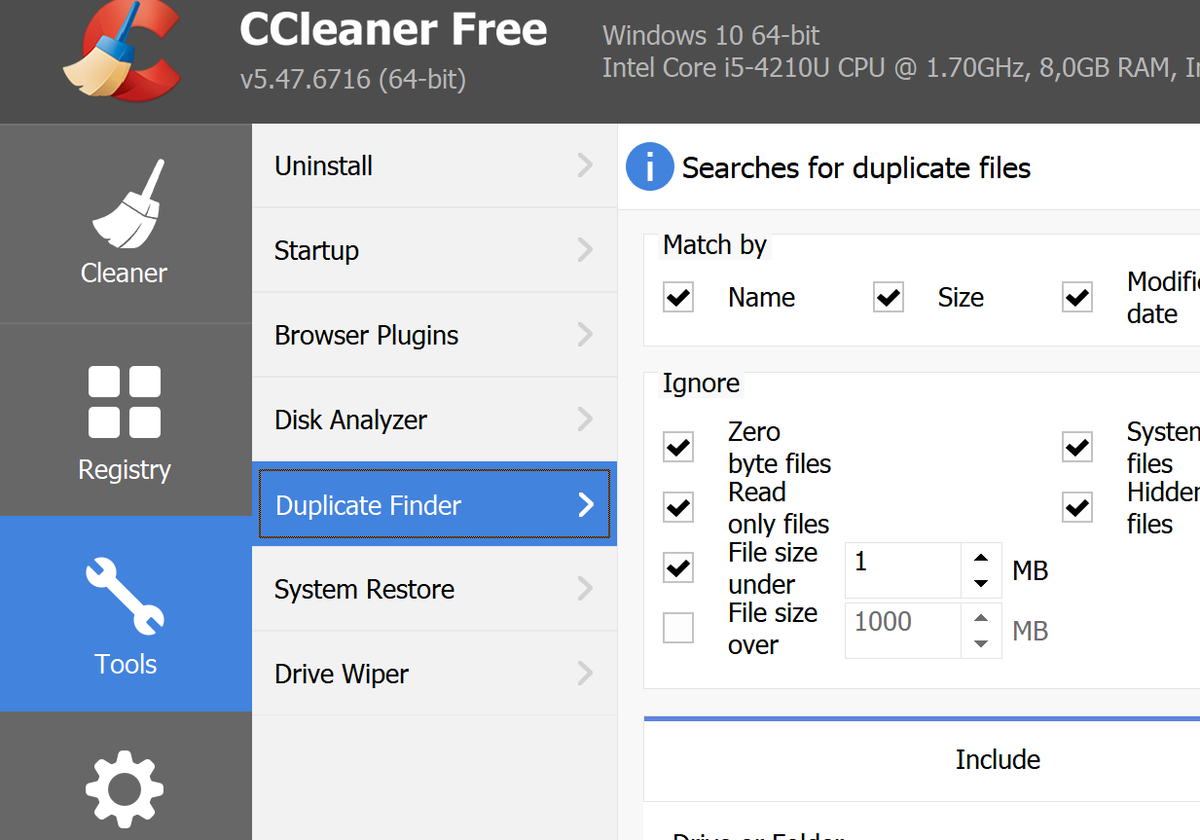Click the 'Searches for duplicate files' heading
The height and width of the screenshot is (840, 1200).
(856, 168)
